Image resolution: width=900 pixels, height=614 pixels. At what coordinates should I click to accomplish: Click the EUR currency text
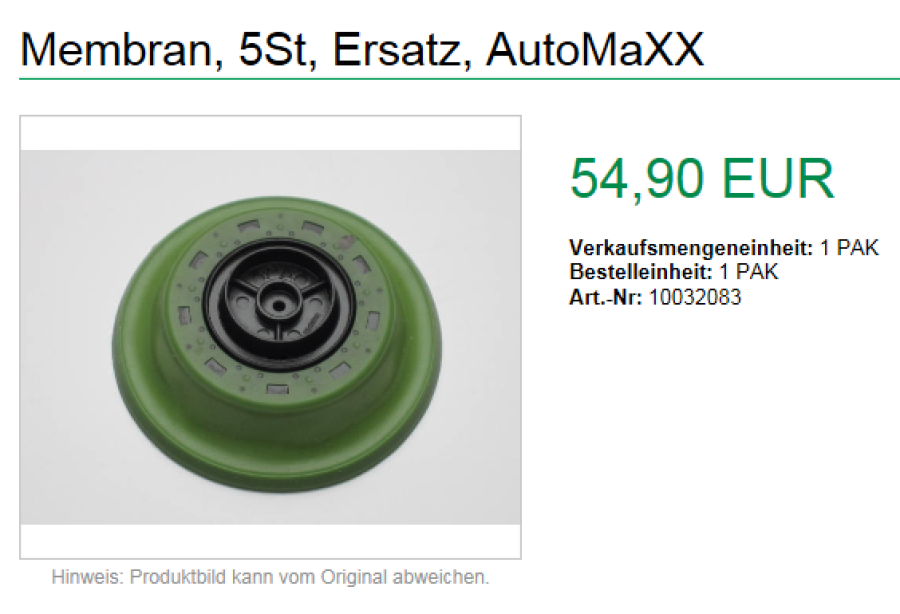click(778, 178)
